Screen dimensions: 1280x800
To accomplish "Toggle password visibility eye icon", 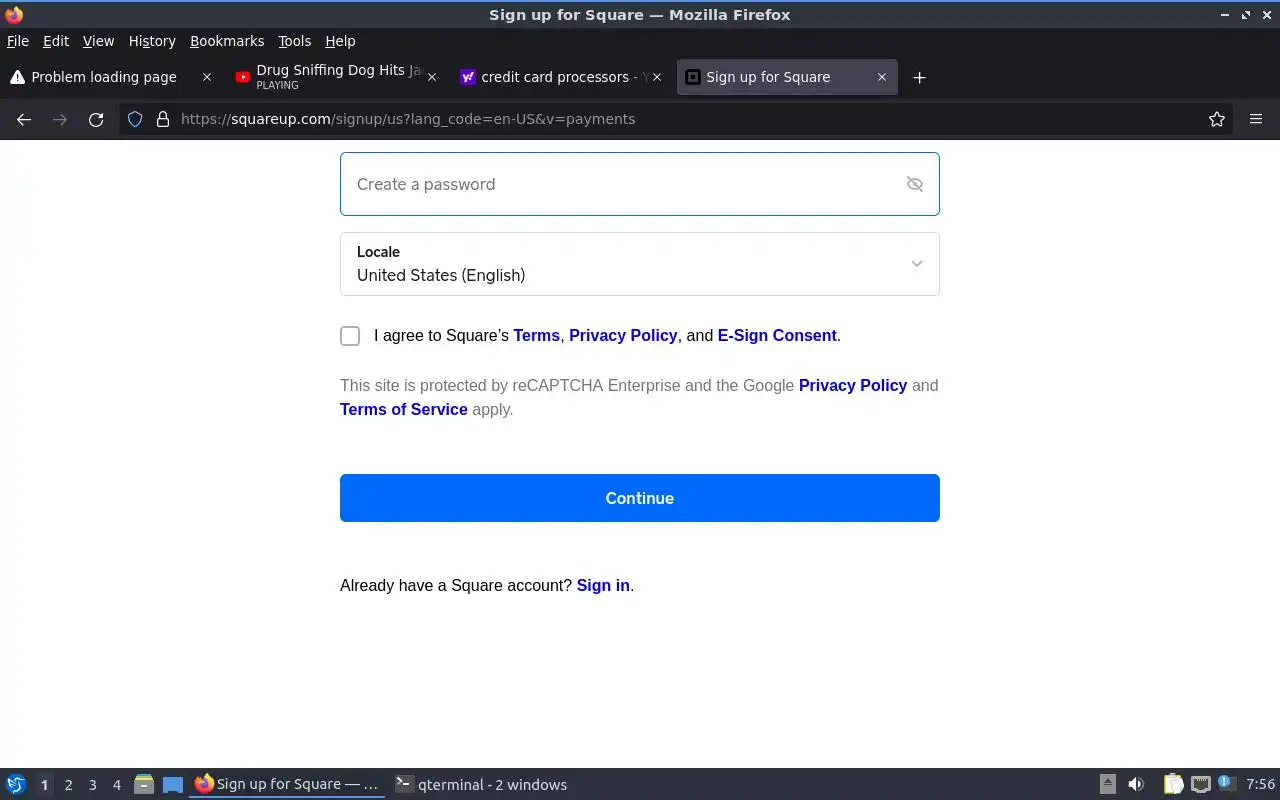I will 914,184.
